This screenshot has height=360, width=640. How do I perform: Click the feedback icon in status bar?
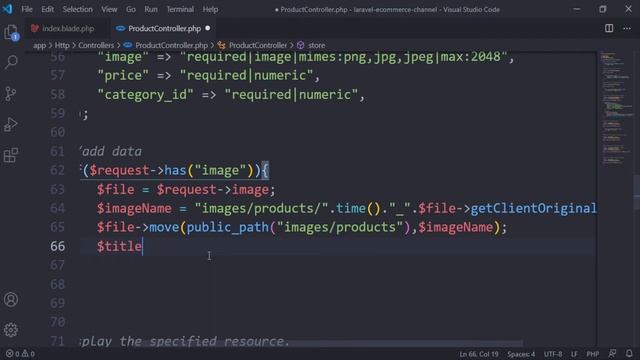coord(612,353)
